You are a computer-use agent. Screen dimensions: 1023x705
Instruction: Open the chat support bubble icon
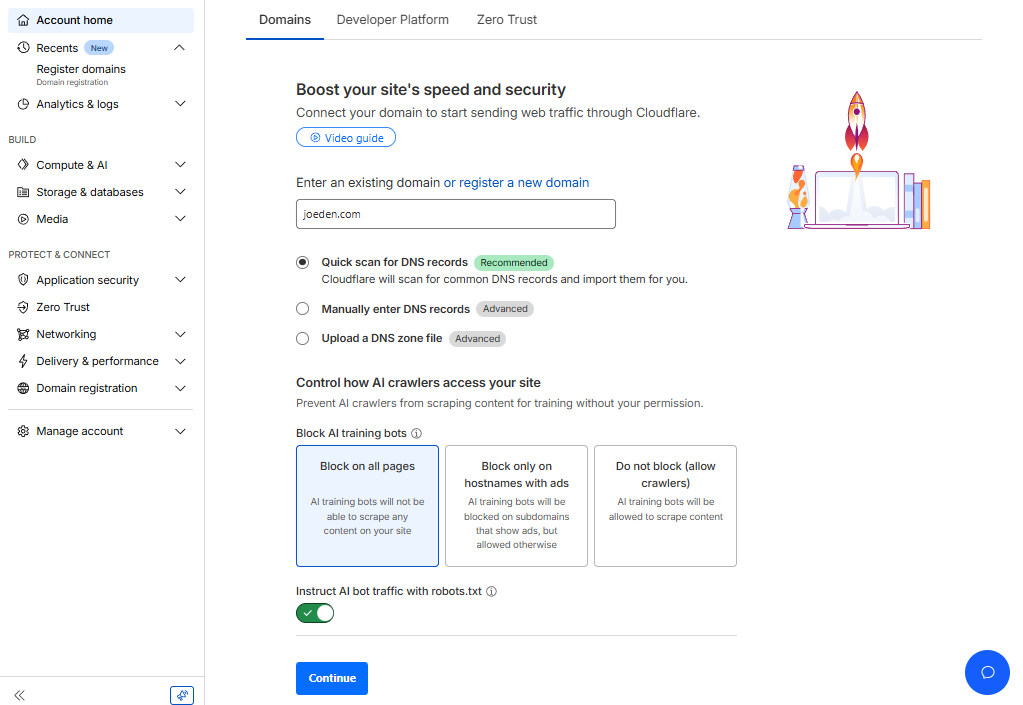point(987,672)
